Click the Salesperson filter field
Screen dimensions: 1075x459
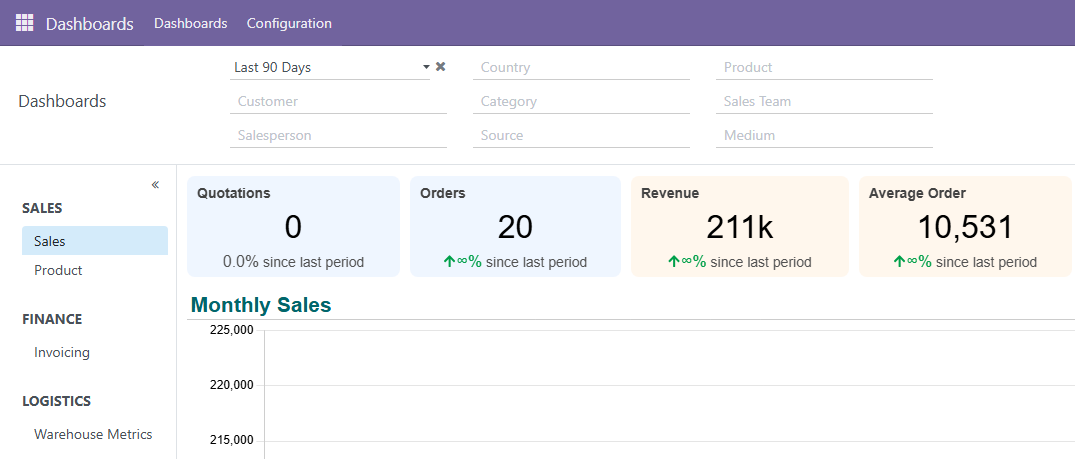(x=339, y=136)
